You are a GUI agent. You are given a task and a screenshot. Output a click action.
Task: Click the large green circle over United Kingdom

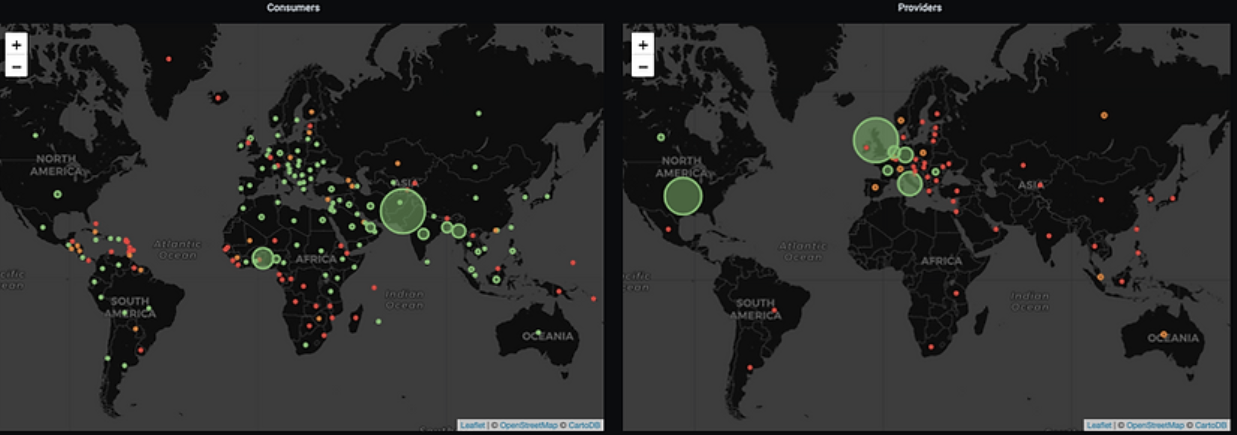[876, 139]
